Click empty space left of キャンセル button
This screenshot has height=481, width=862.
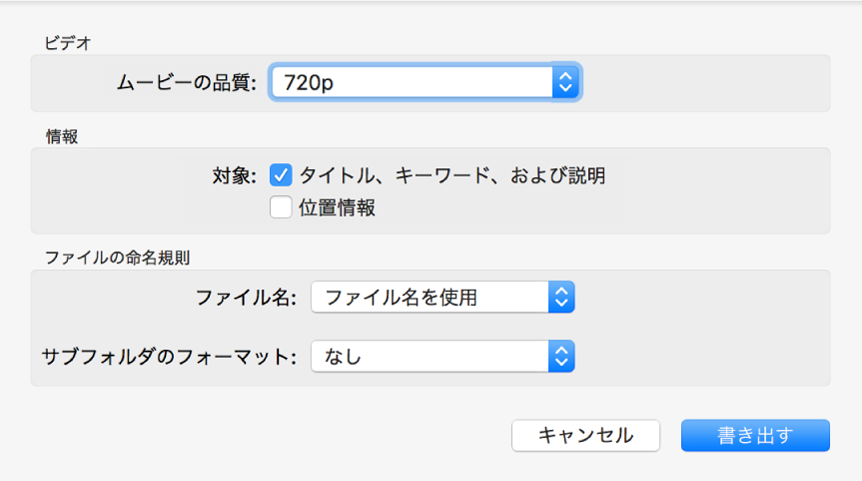(300, 435)
